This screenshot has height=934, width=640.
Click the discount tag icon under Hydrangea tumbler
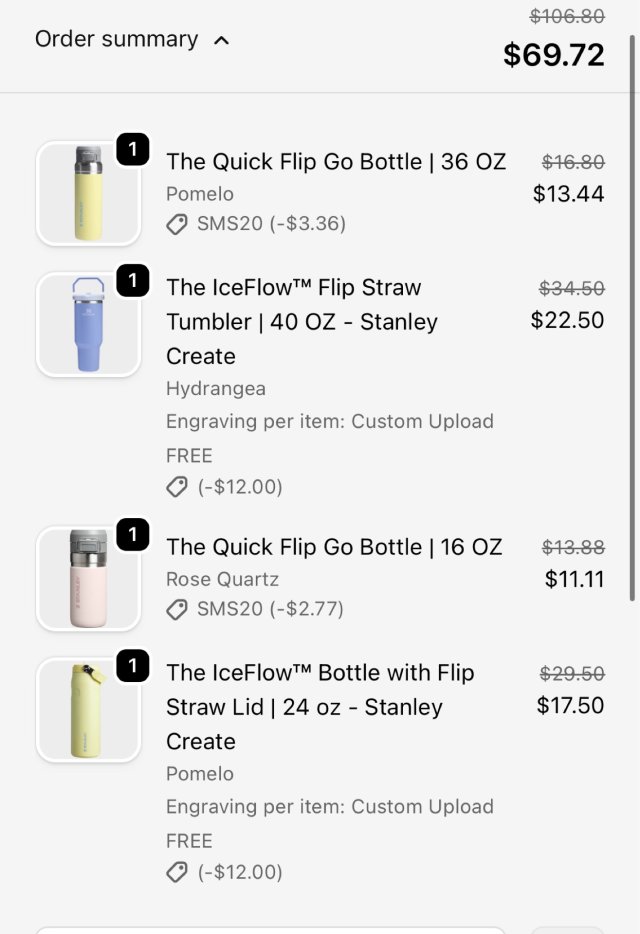[x=177, y=487]
